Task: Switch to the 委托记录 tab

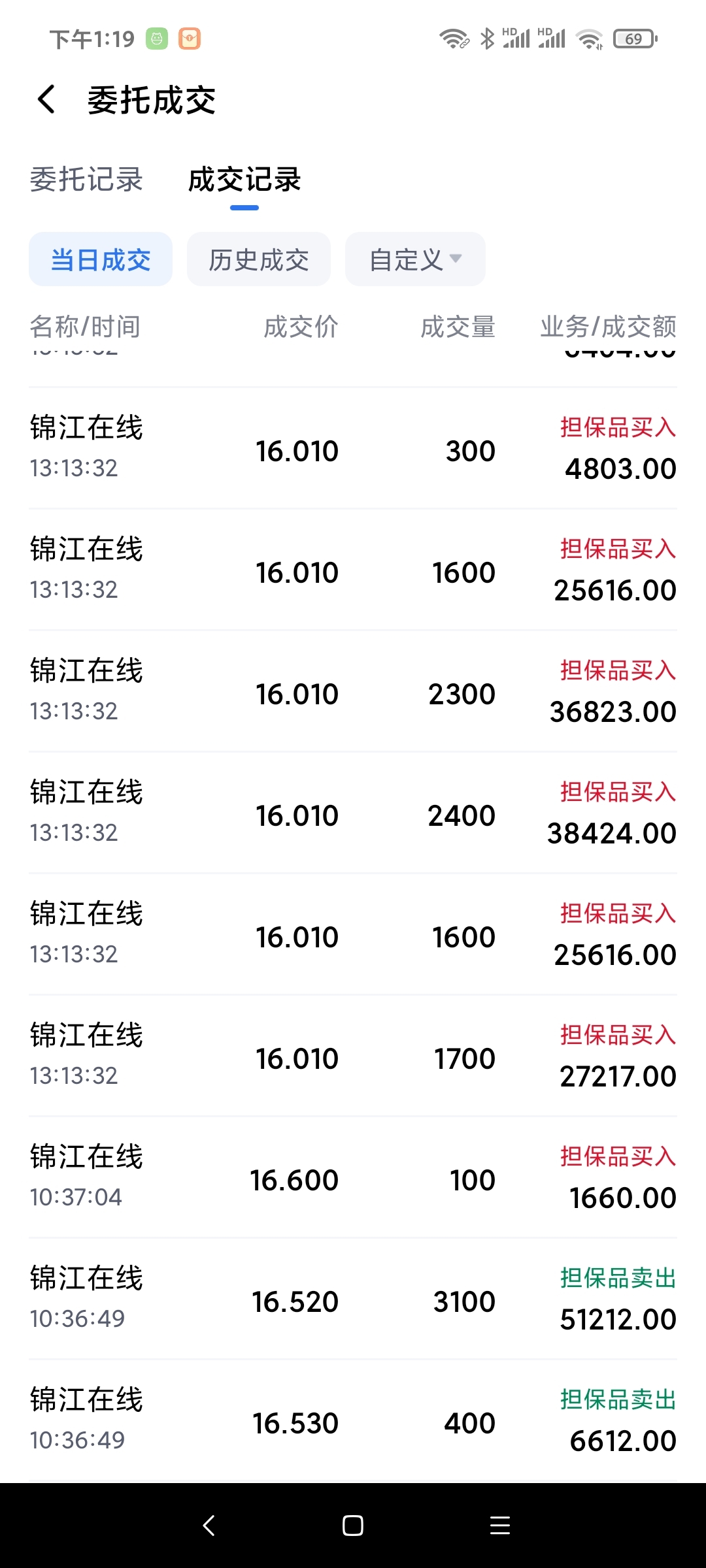Action: [86, 180]
